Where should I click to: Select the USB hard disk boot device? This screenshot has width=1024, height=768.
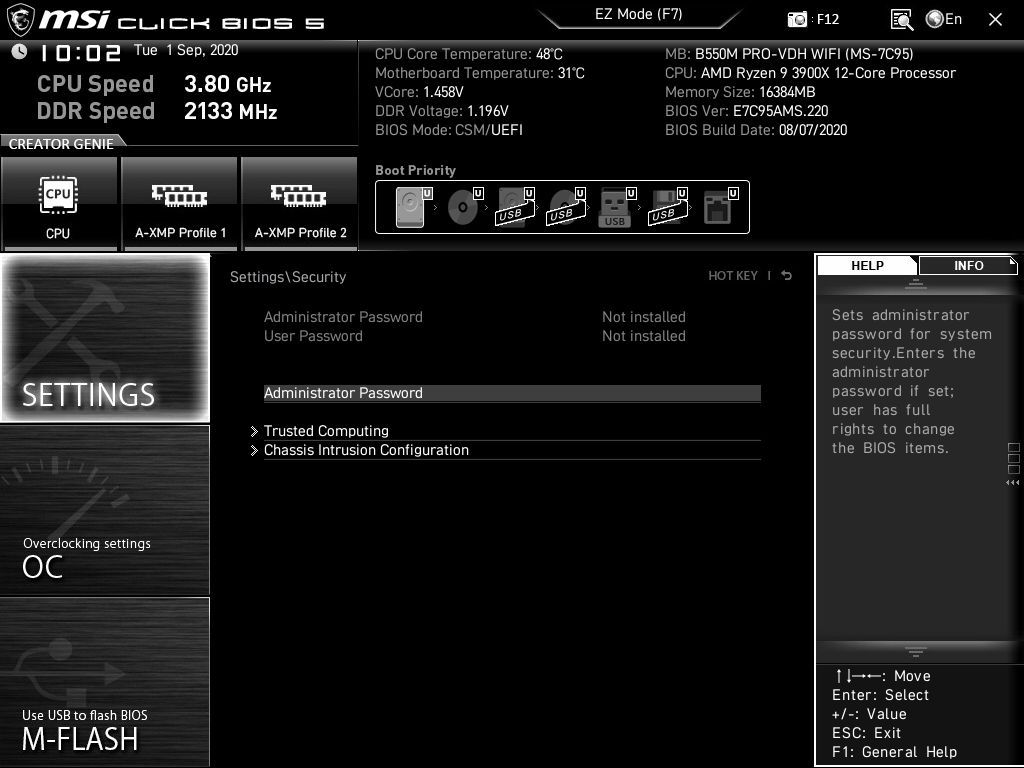tap(516, 207)
